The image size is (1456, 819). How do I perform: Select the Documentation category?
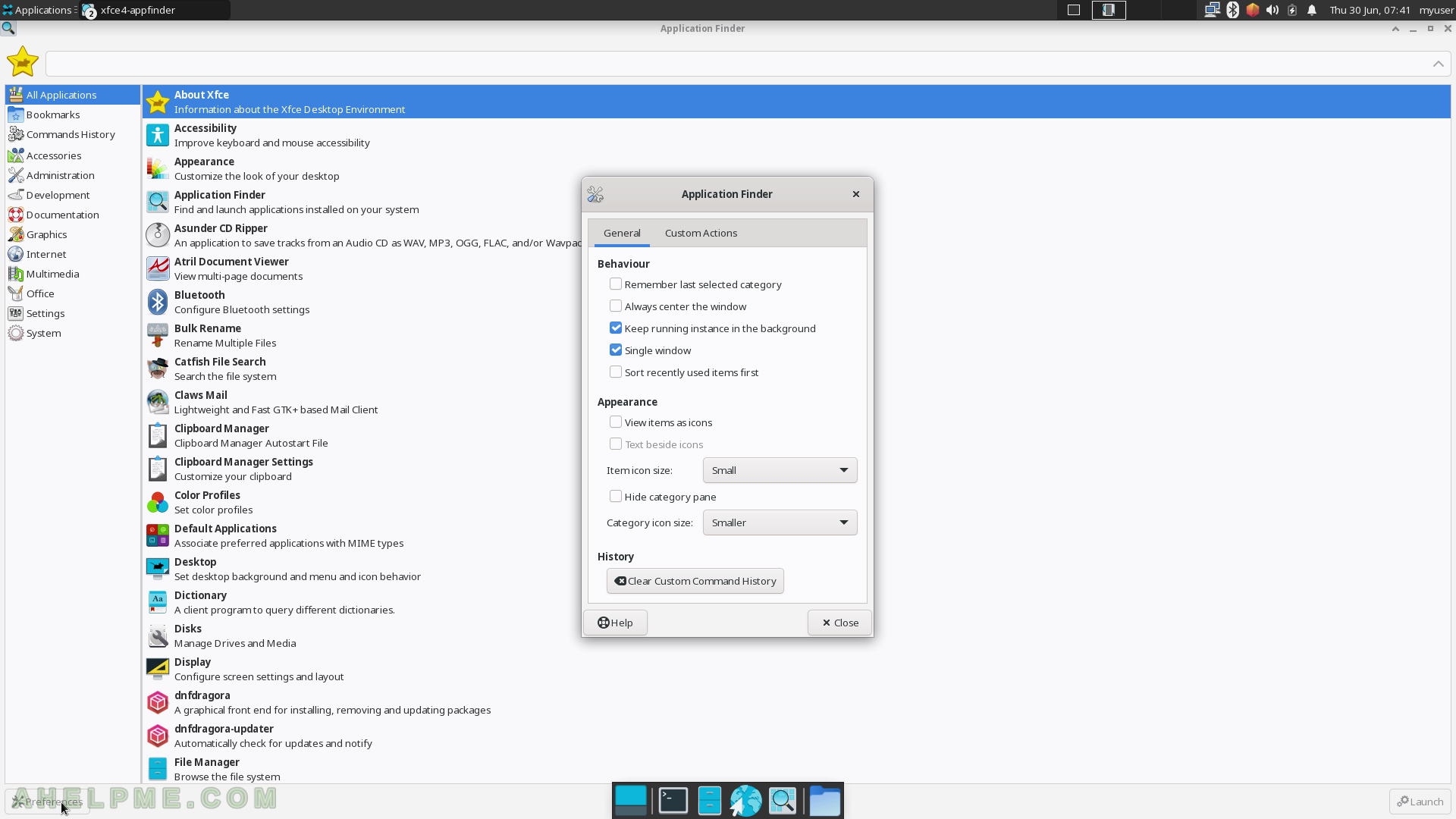[72, 215]
